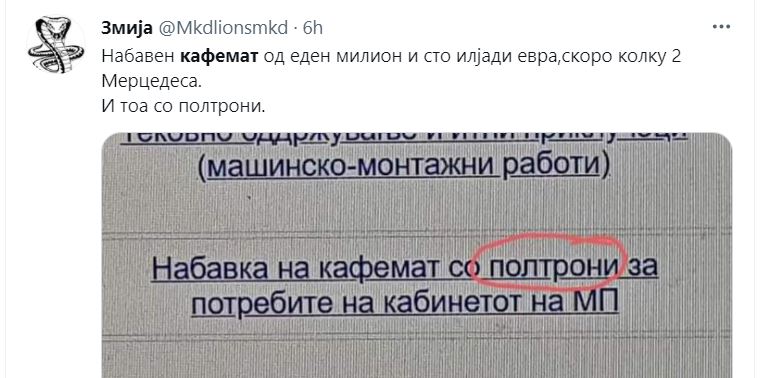Open the snake profile avatar
Screen dimensions: 768x378
pyautogui.click(x=53, y=45)
